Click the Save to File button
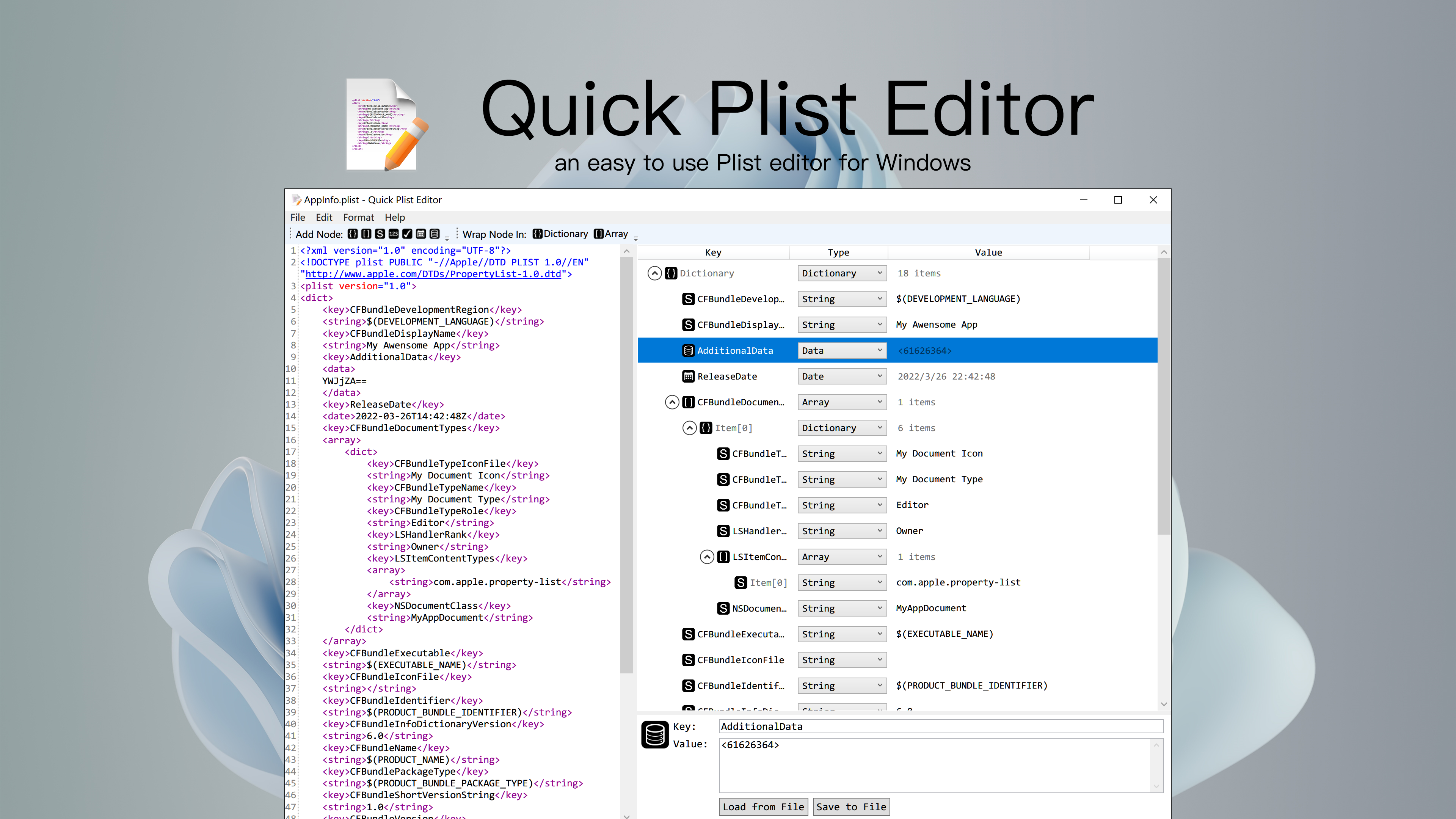 click(x=851, y=807)
